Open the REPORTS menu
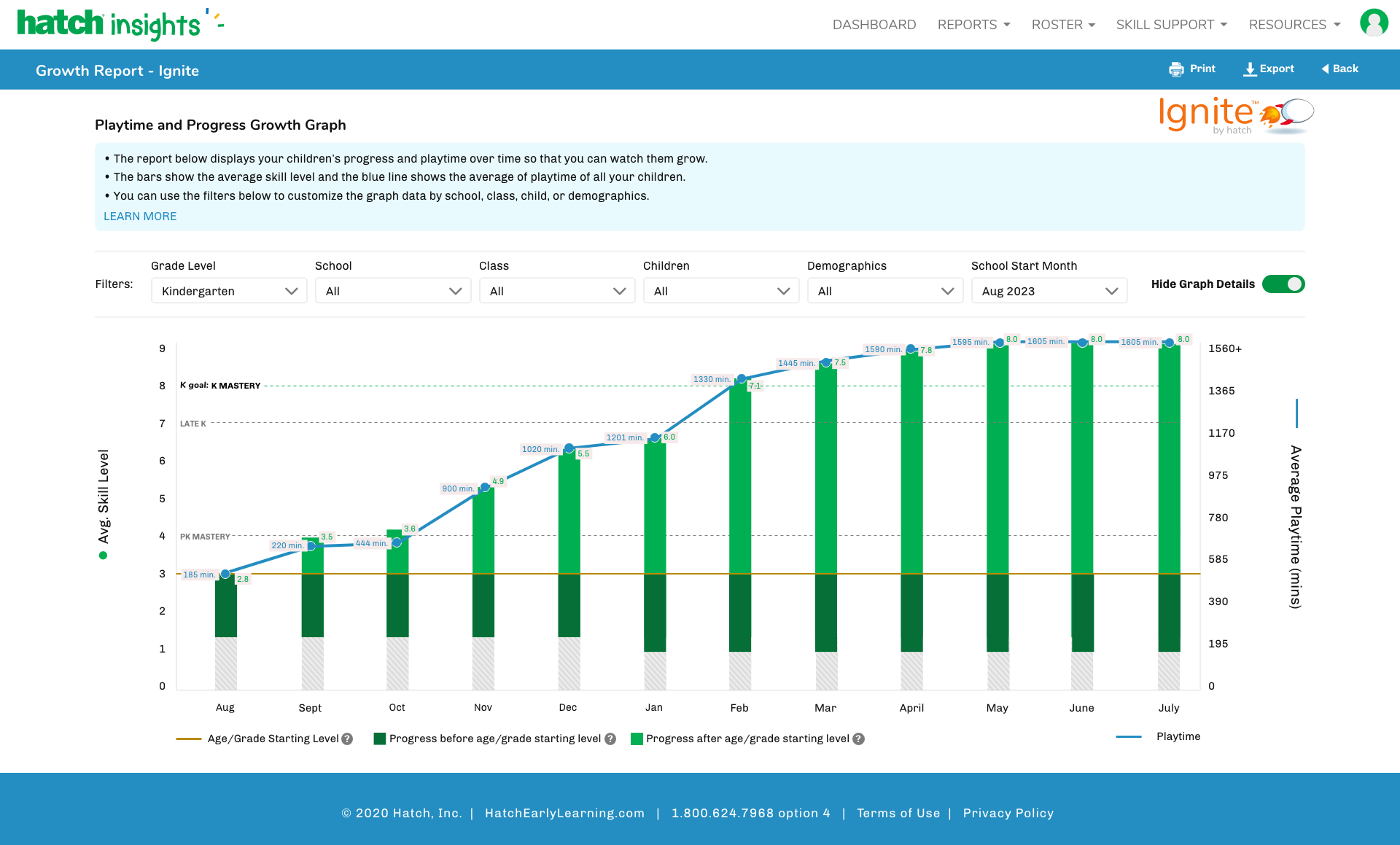Image resolution: width=1400 pixels, height=845 pixels. [973, 25]
